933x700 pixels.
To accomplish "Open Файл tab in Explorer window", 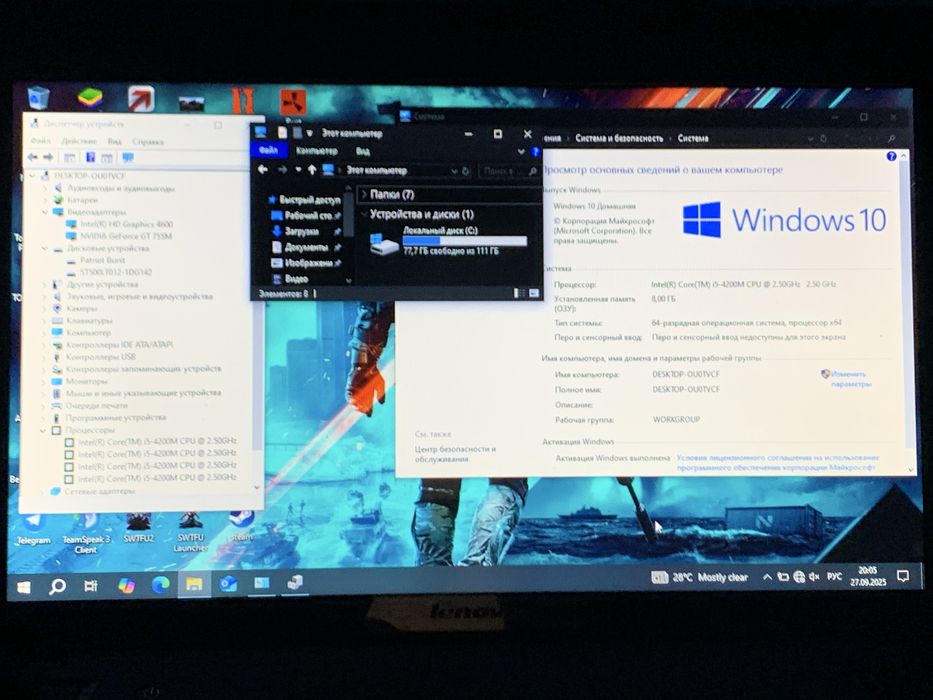I will click(268, 151).
